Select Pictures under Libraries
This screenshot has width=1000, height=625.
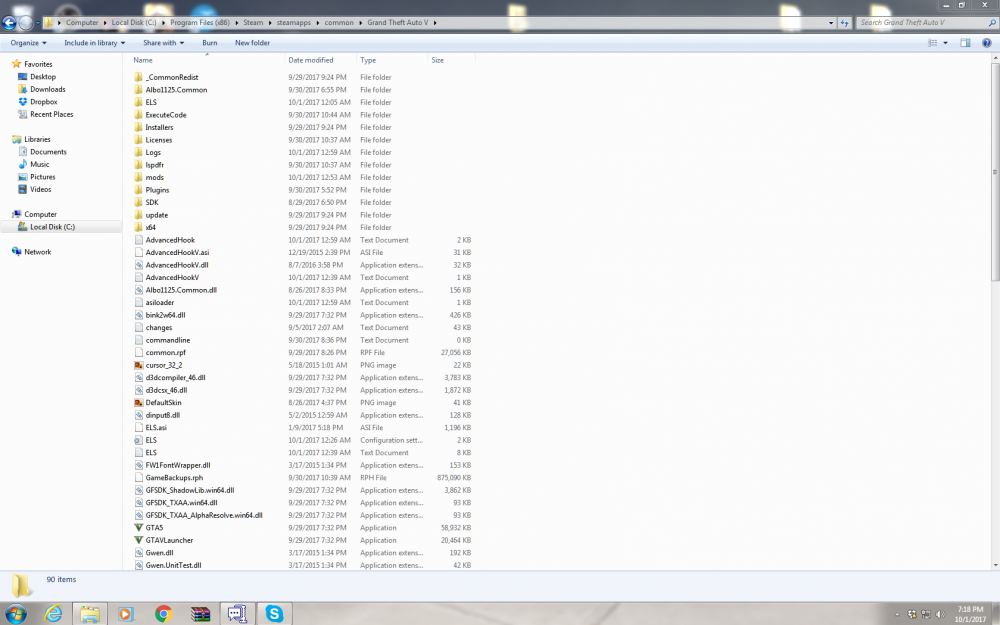click(43, 177)
